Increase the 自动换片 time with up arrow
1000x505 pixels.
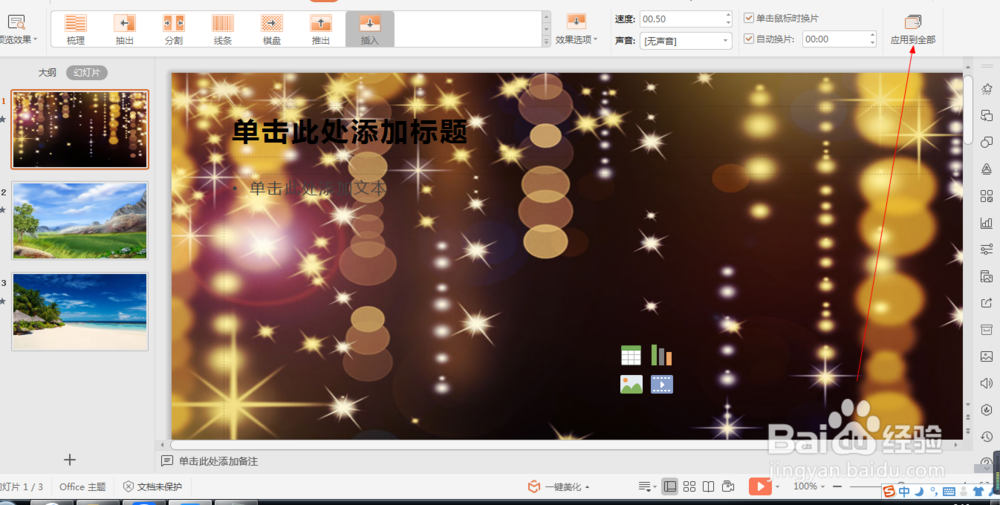point(872,35)
